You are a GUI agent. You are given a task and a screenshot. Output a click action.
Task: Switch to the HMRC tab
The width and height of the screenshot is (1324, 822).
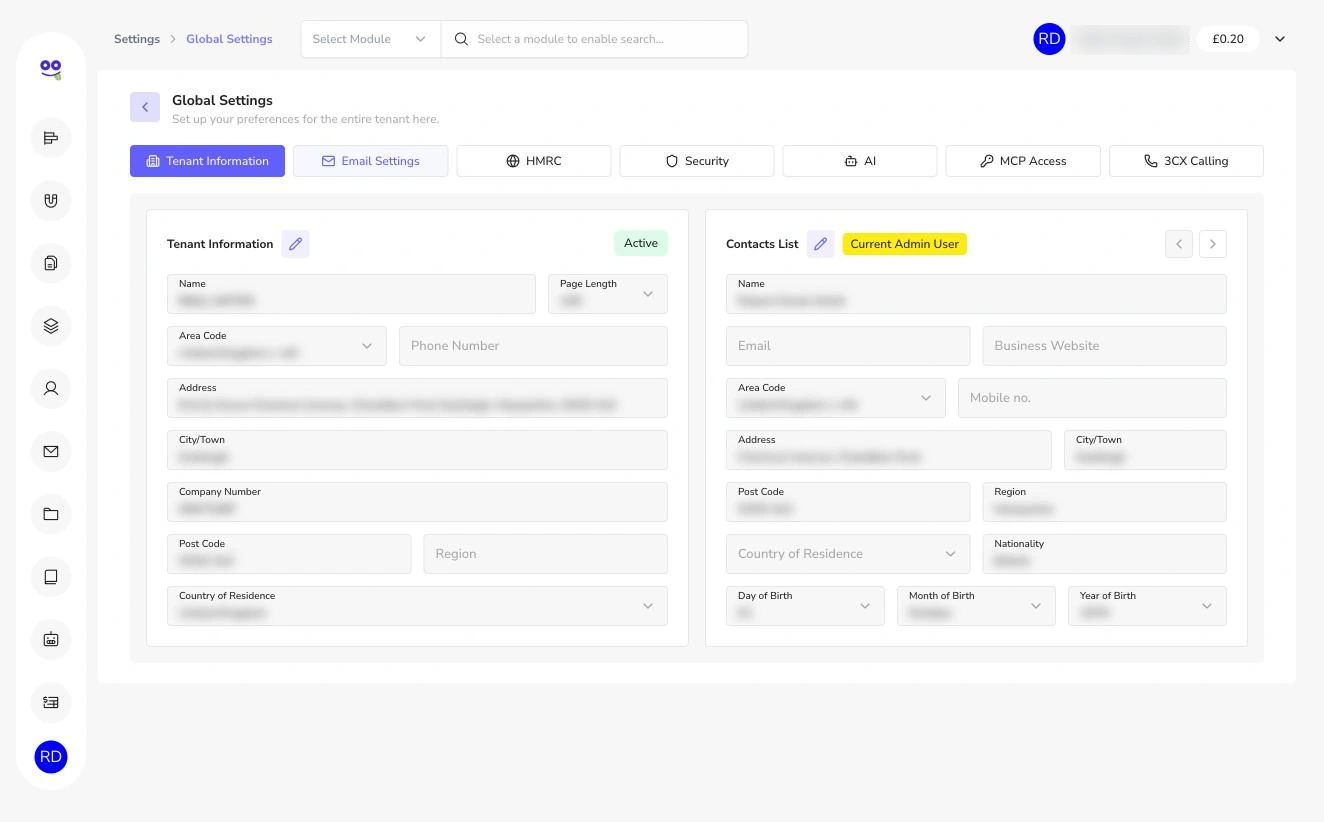click(534, 161)
